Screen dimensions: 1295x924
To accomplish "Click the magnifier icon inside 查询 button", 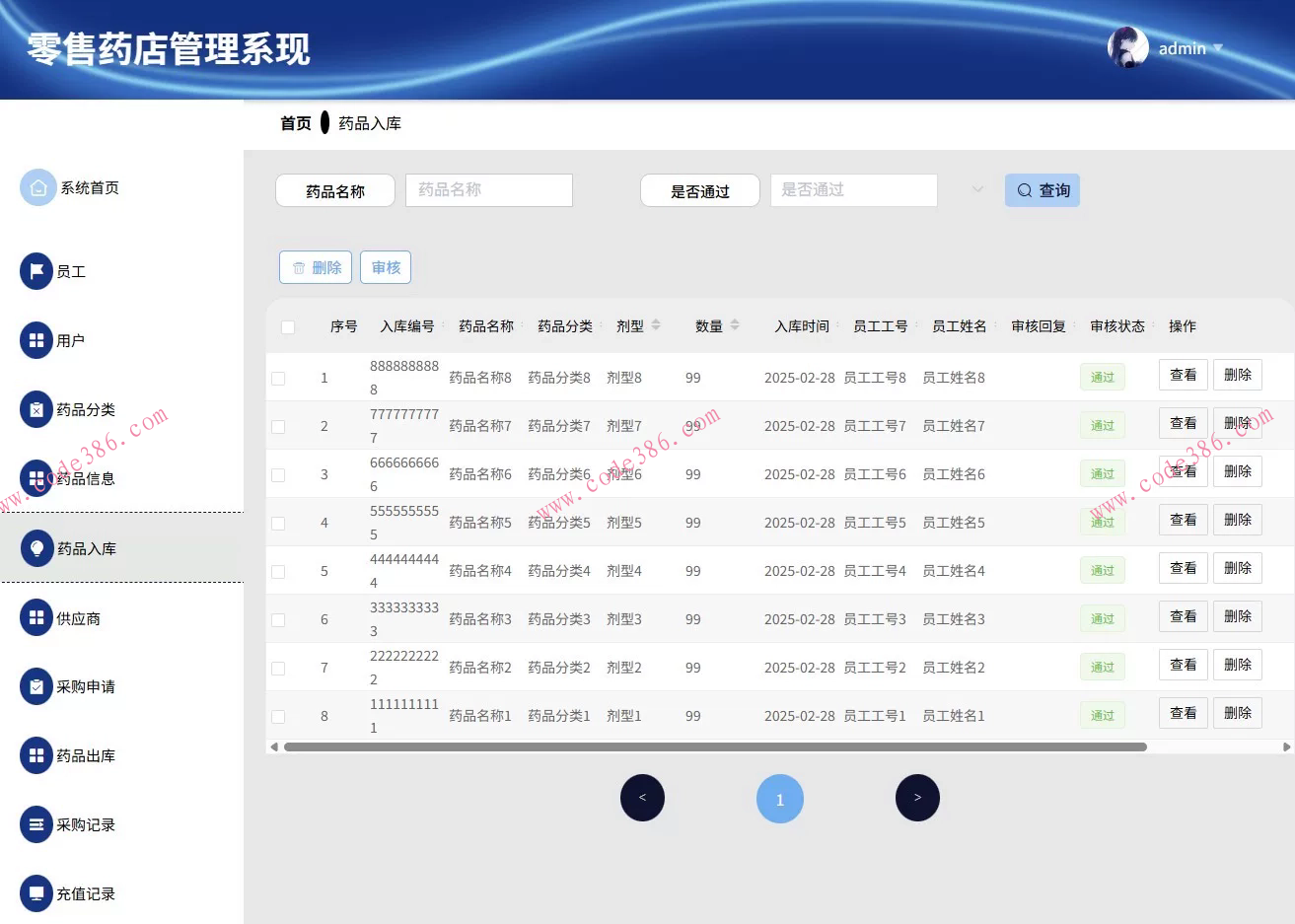I will (x=1025, y=190).
